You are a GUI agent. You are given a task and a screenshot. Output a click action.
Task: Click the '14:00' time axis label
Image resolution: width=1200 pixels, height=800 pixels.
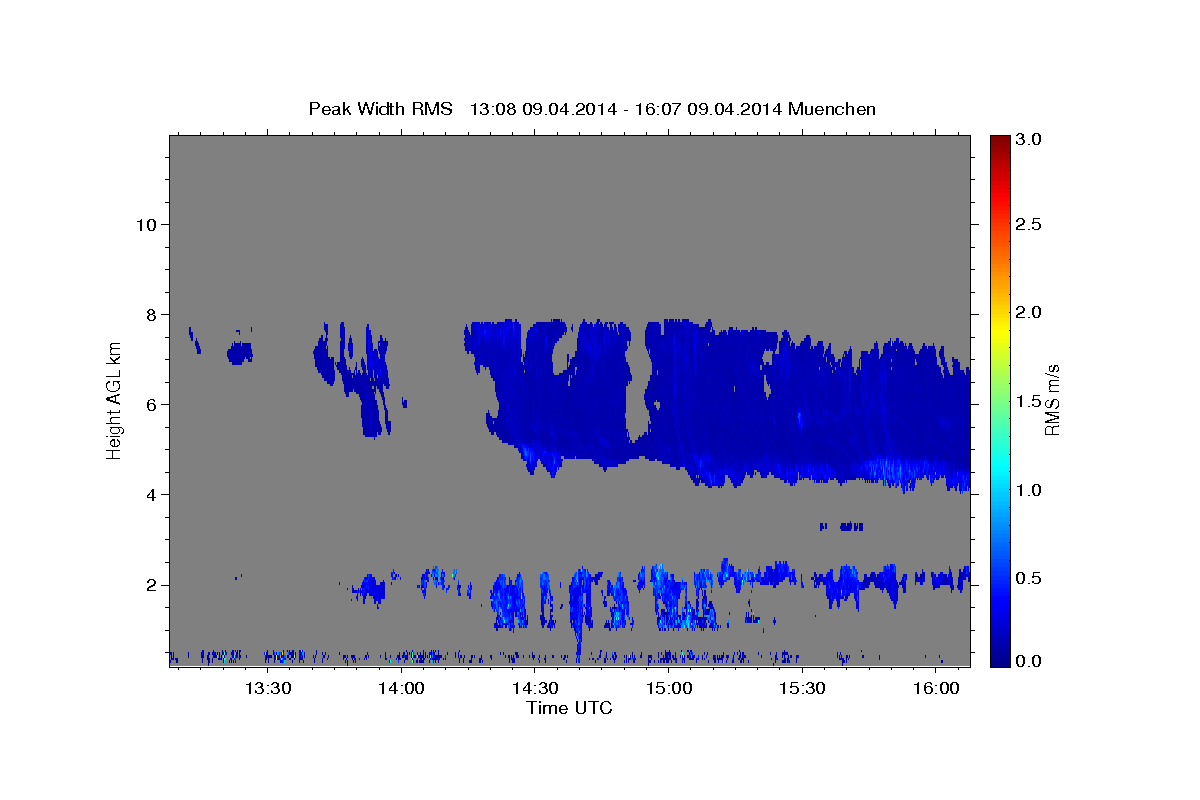click(x=402, y=688)
